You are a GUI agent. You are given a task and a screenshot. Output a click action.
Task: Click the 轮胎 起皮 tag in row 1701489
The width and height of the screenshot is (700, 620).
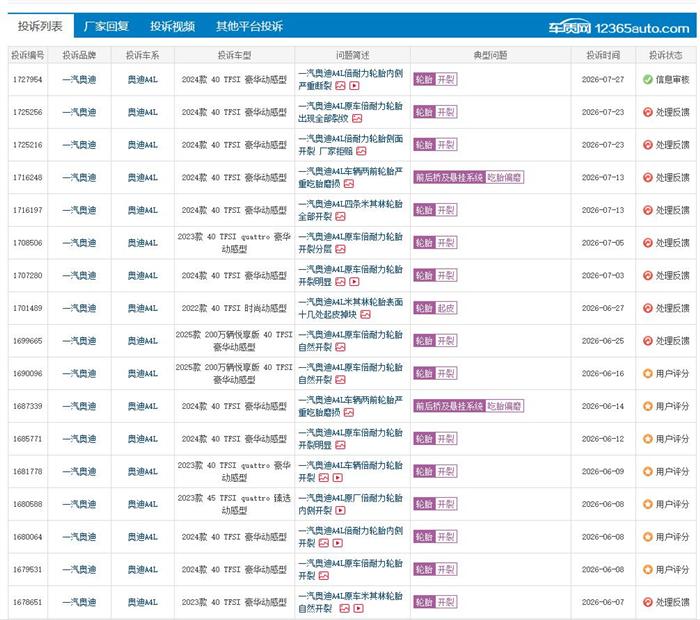pyautogui.click(x=435, y=308)
